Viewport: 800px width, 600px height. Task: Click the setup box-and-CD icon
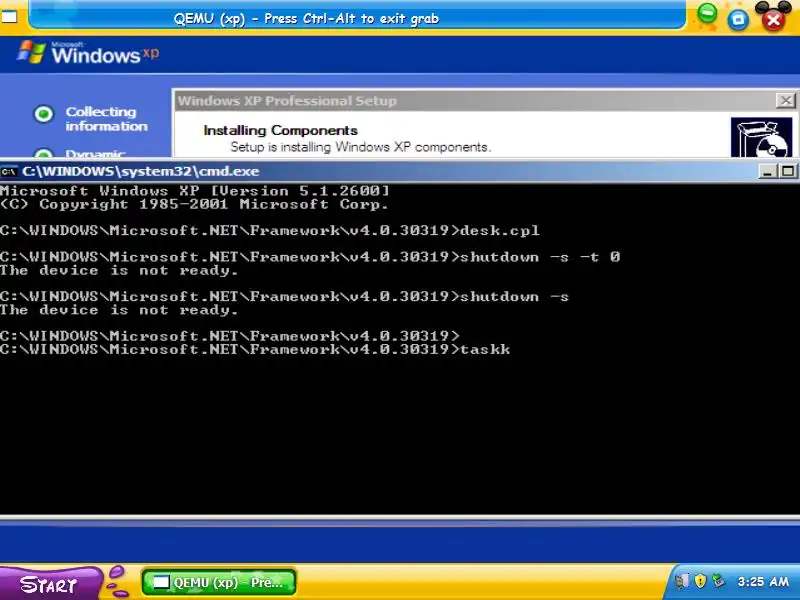pos(762,137)
